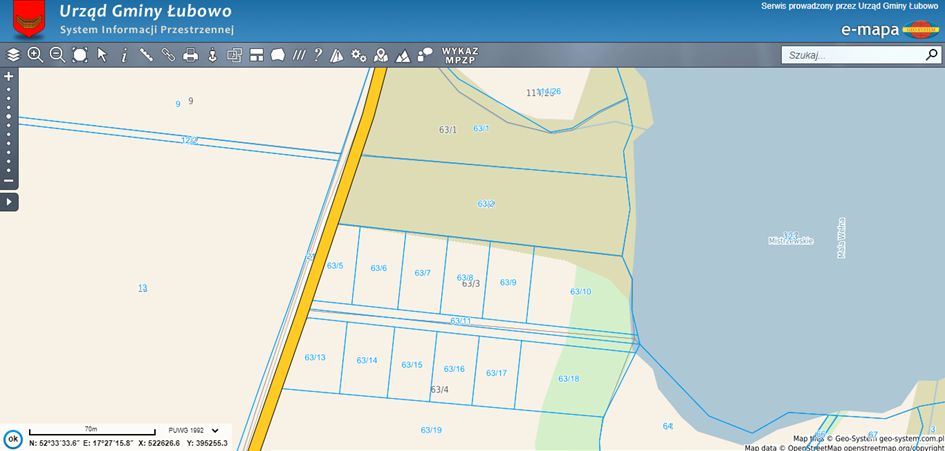Get a link to the map

coord(168,55)
